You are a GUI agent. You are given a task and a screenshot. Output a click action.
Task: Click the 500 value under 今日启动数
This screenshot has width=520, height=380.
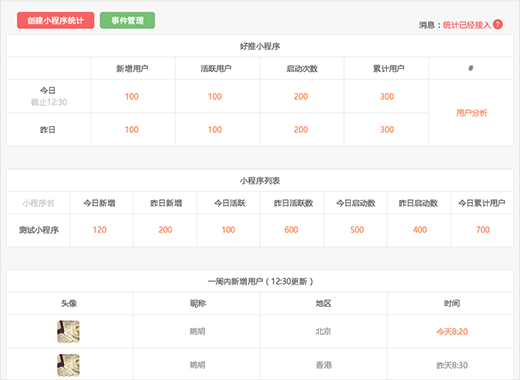tap(357, 230)
